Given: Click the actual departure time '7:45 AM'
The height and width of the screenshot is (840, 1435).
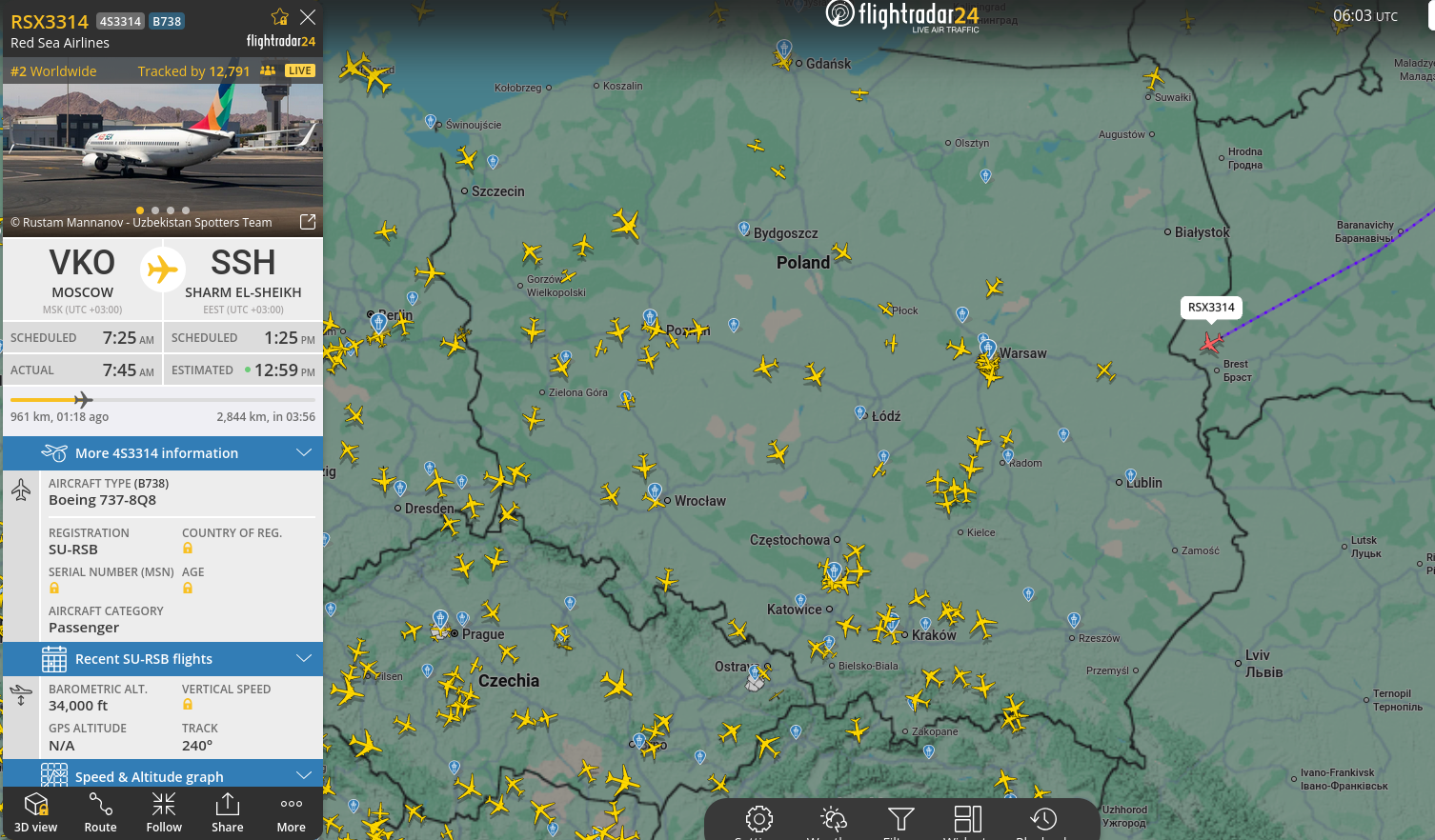Looking at the screenshot, I should tap(129, 370).
